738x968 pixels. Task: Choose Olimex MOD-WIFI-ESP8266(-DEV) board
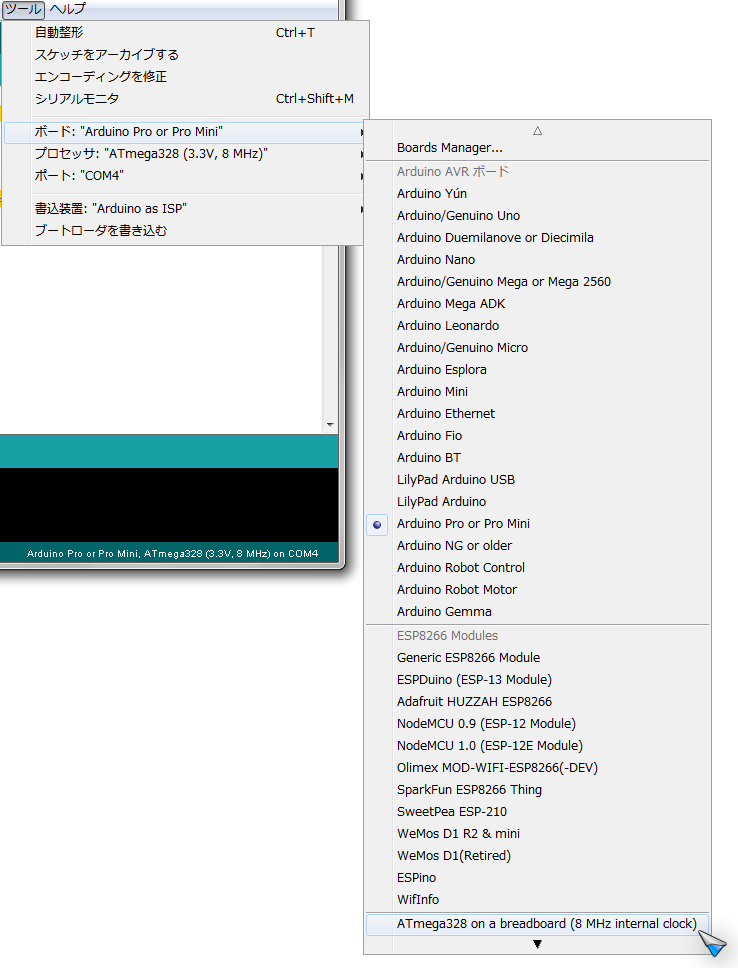(537, 768)
